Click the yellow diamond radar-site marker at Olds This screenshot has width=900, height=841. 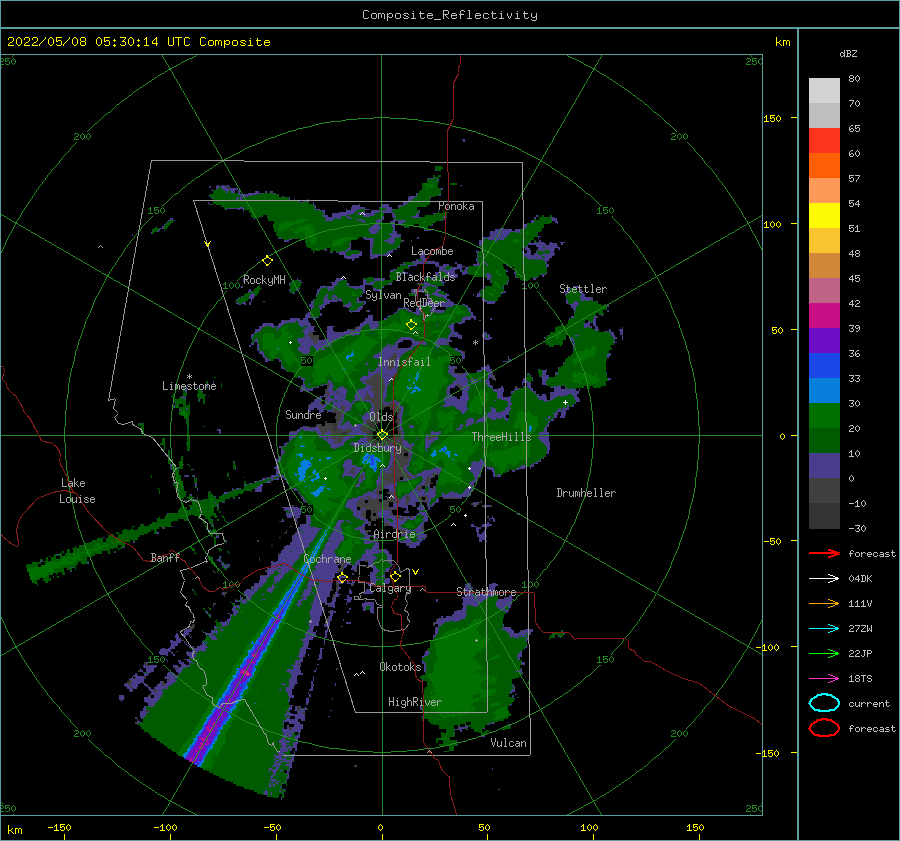tap(382, 435)
